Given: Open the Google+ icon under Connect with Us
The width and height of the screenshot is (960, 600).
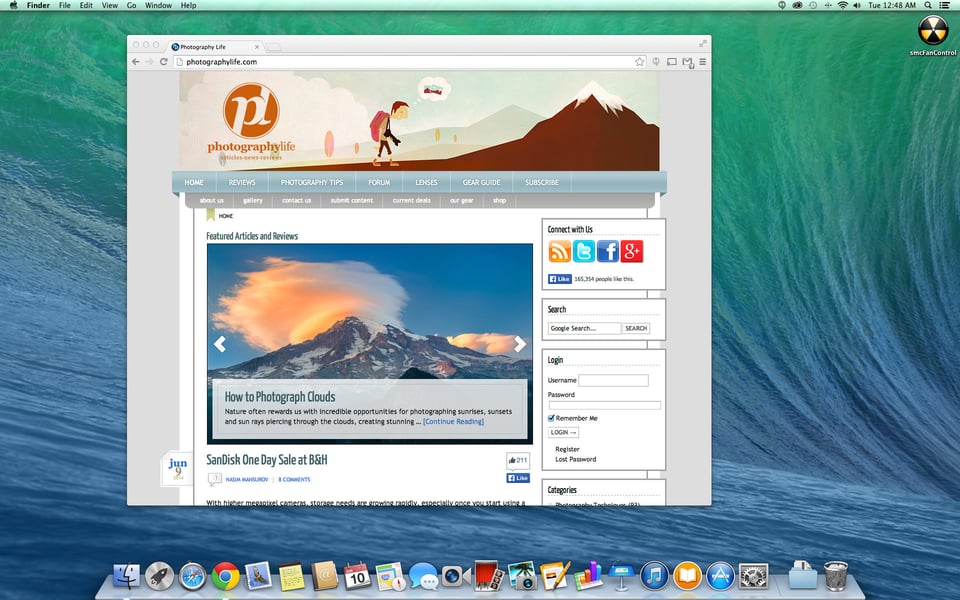Looking at the screenshot, I should point(632,251).
